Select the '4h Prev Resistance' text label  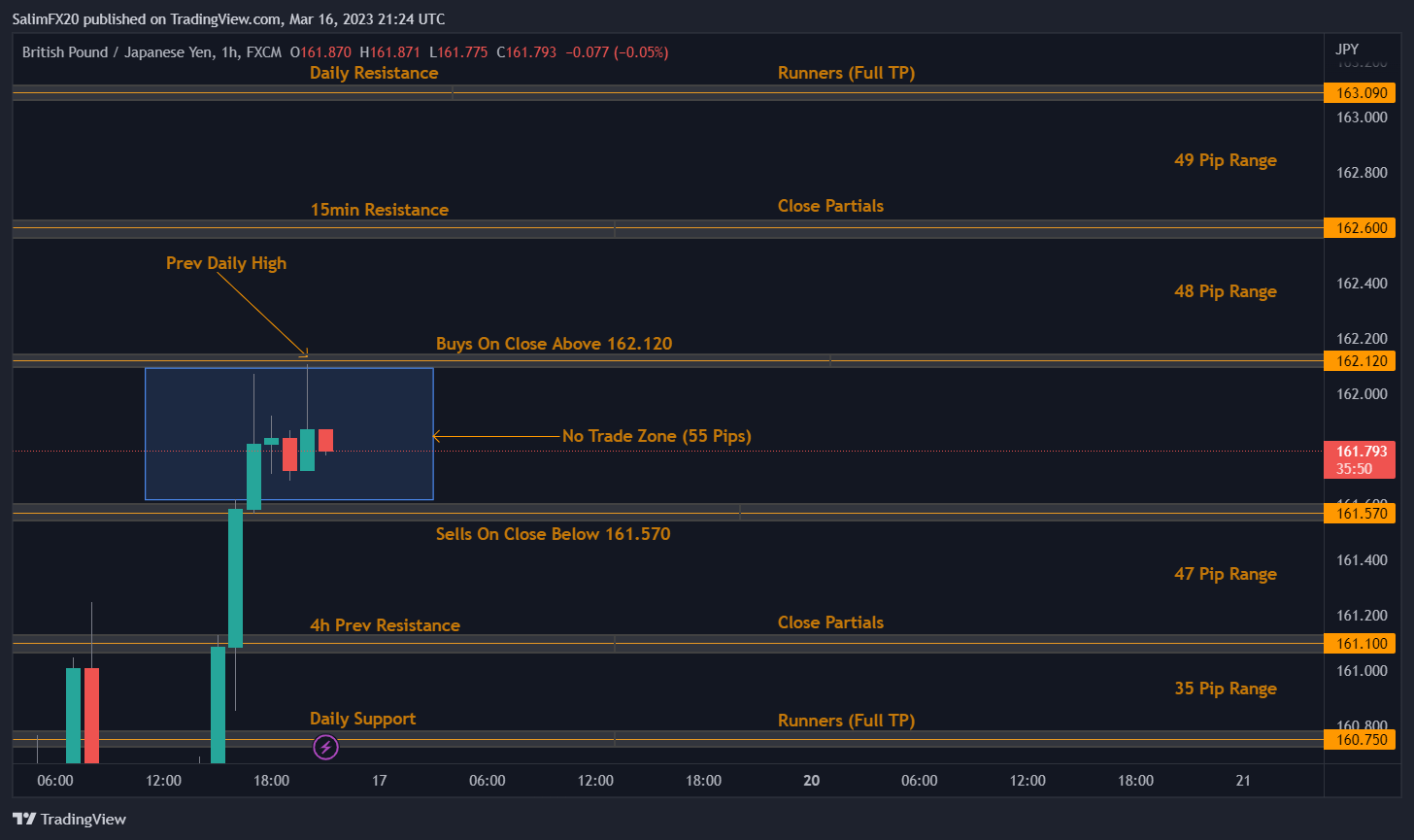point(385,625)
